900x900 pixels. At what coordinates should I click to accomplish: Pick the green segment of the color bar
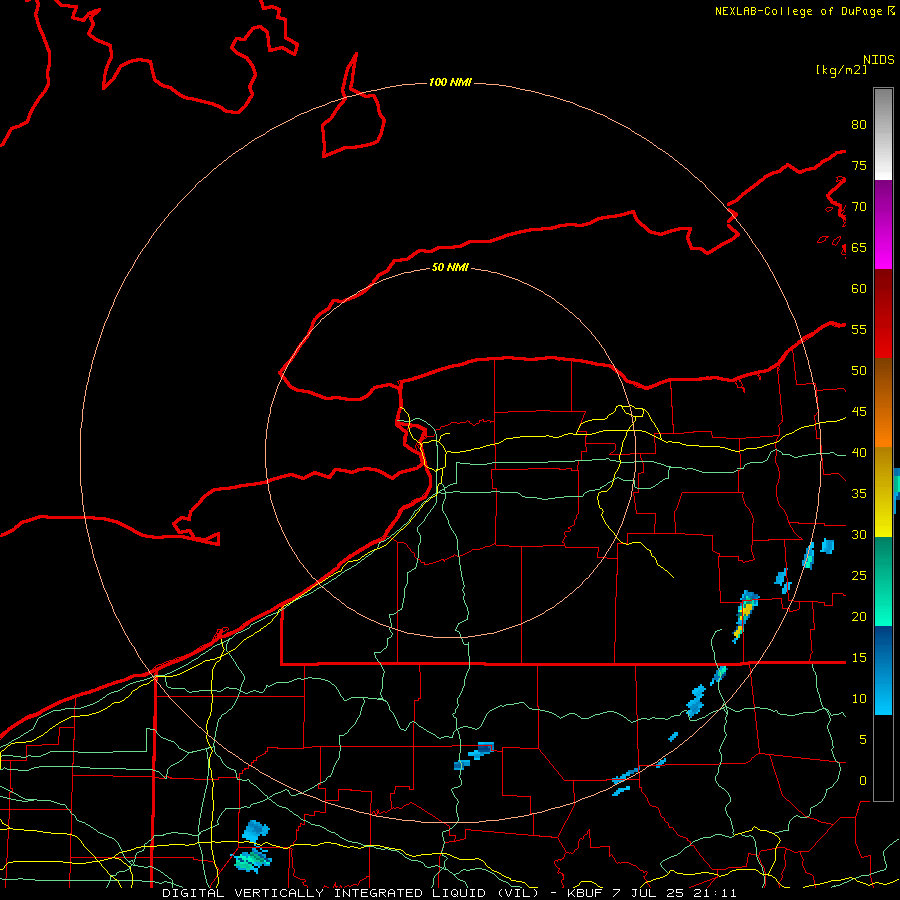point(883,581)
